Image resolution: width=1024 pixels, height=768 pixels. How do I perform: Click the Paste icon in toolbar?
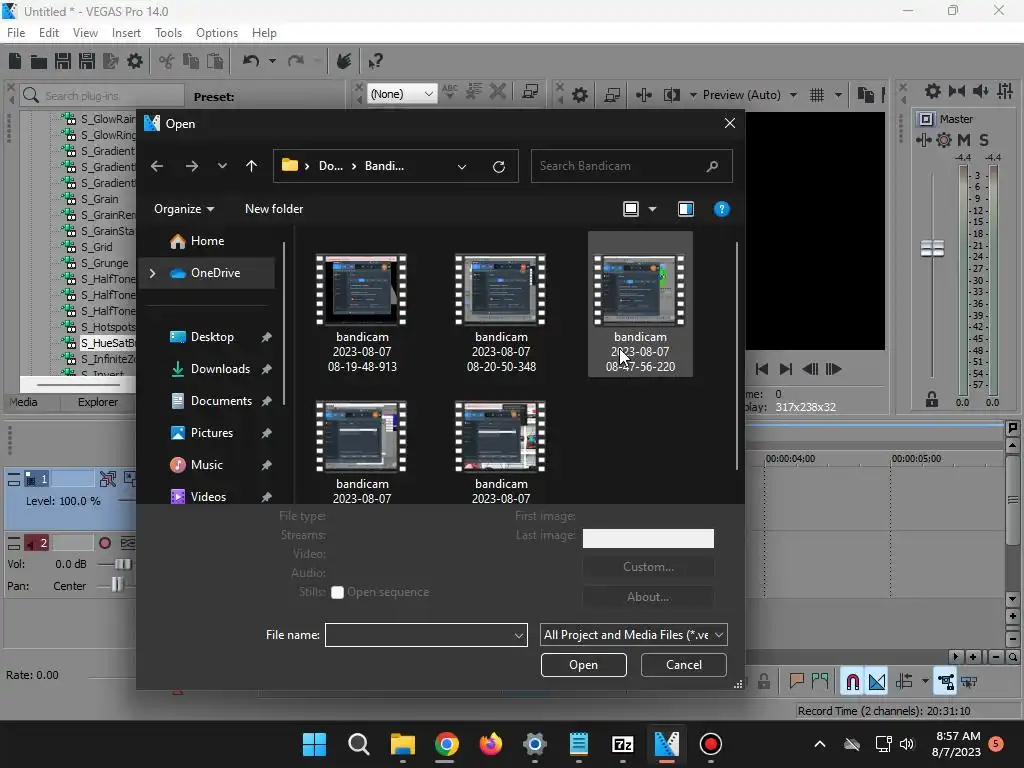point(215,61)
